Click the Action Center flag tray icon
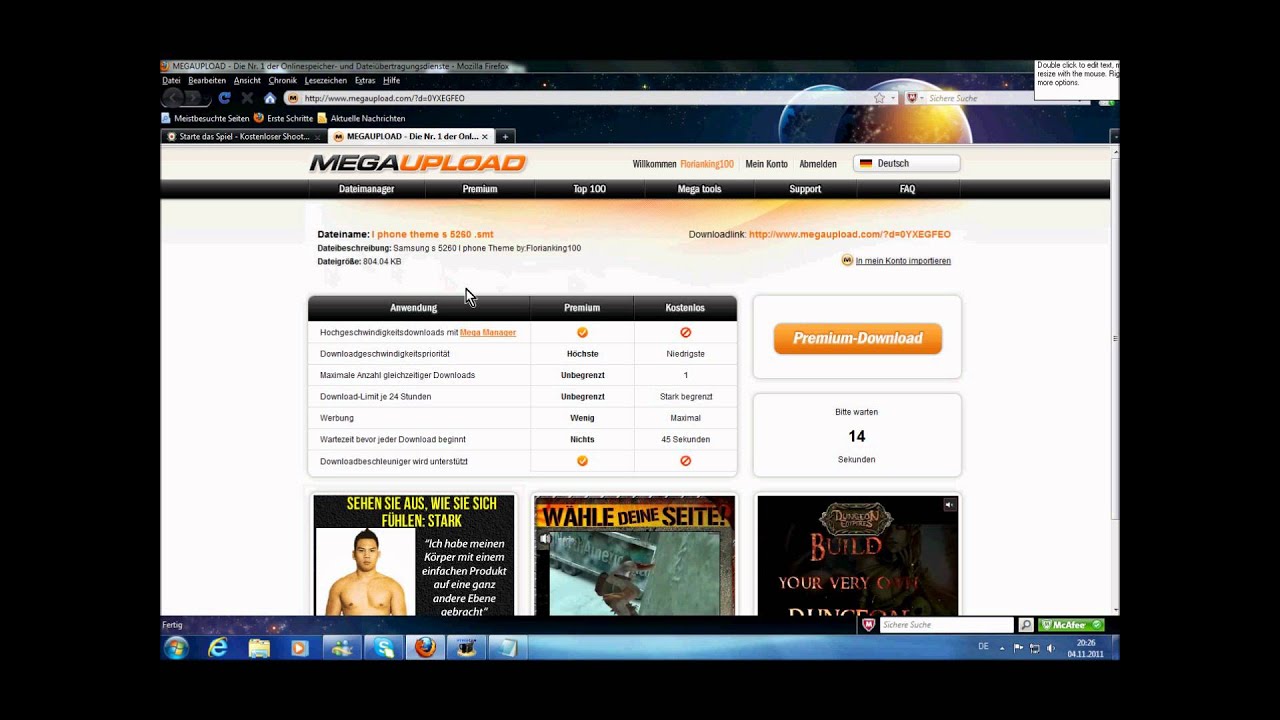Image resolution: width=1280 pixels, height=720 pixels. coord(1019,648)
